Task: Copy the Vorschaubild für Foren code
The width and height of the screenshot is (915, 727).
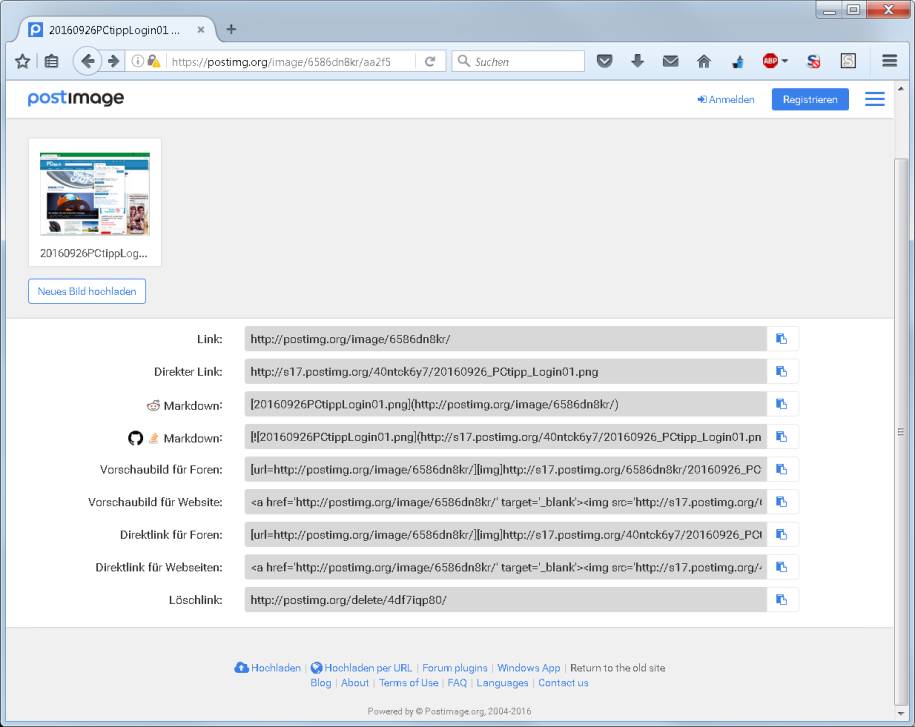Action: 783,469
